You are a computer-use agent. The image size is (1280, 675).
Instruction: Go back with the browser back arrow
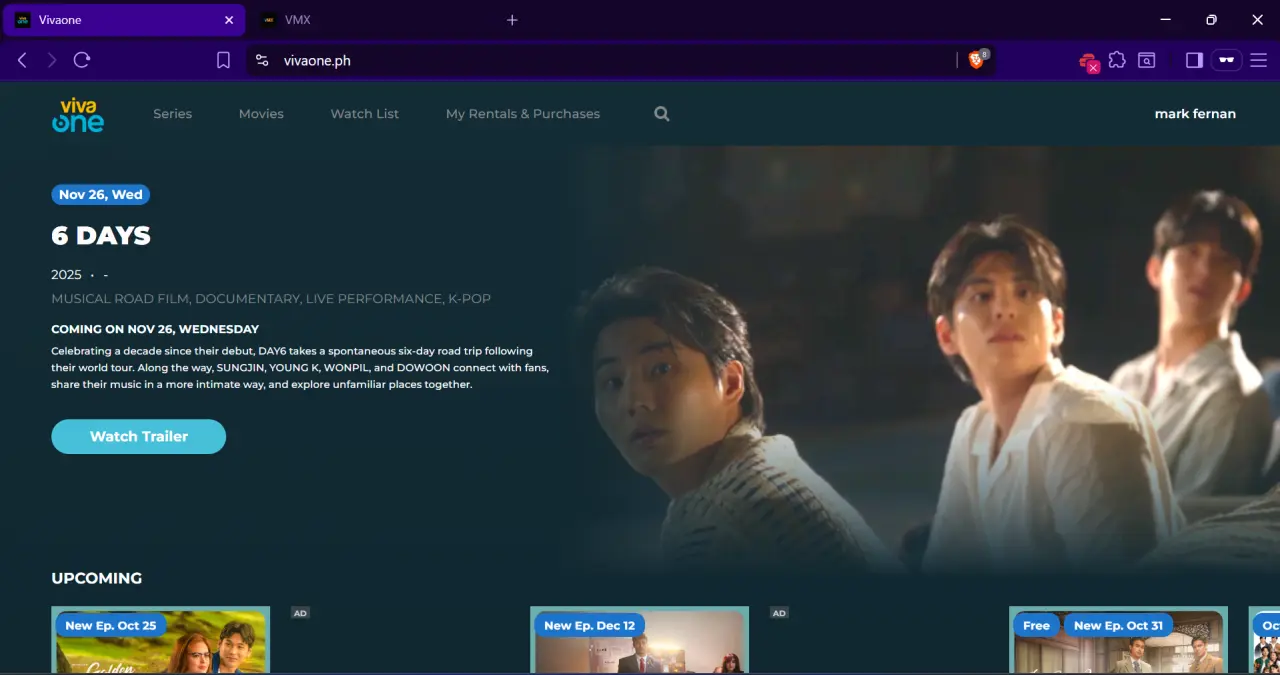pos(22,60)
